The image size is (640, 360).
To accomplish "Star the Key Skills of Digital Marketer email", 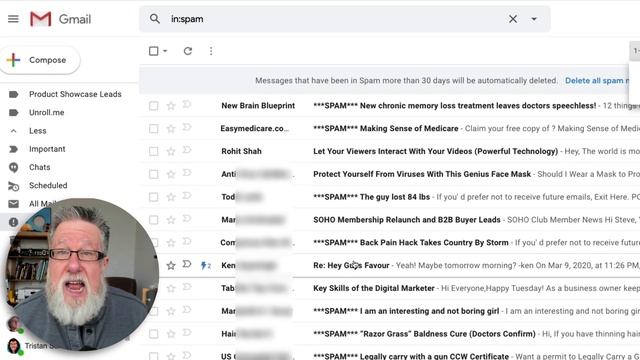I will (171, 289).
